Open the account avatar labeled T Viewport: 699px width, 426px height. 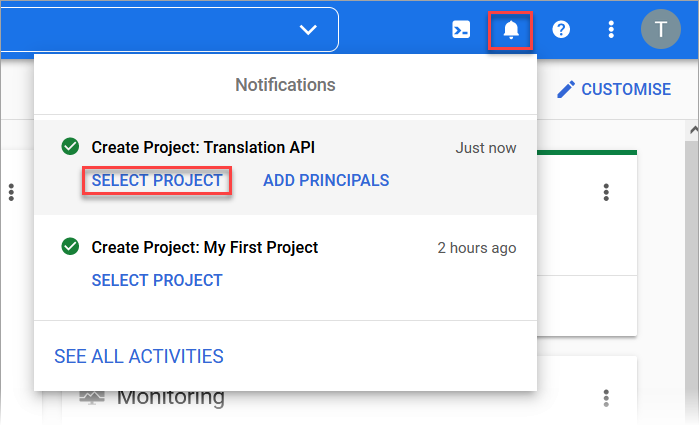click(x=661, y=29)
